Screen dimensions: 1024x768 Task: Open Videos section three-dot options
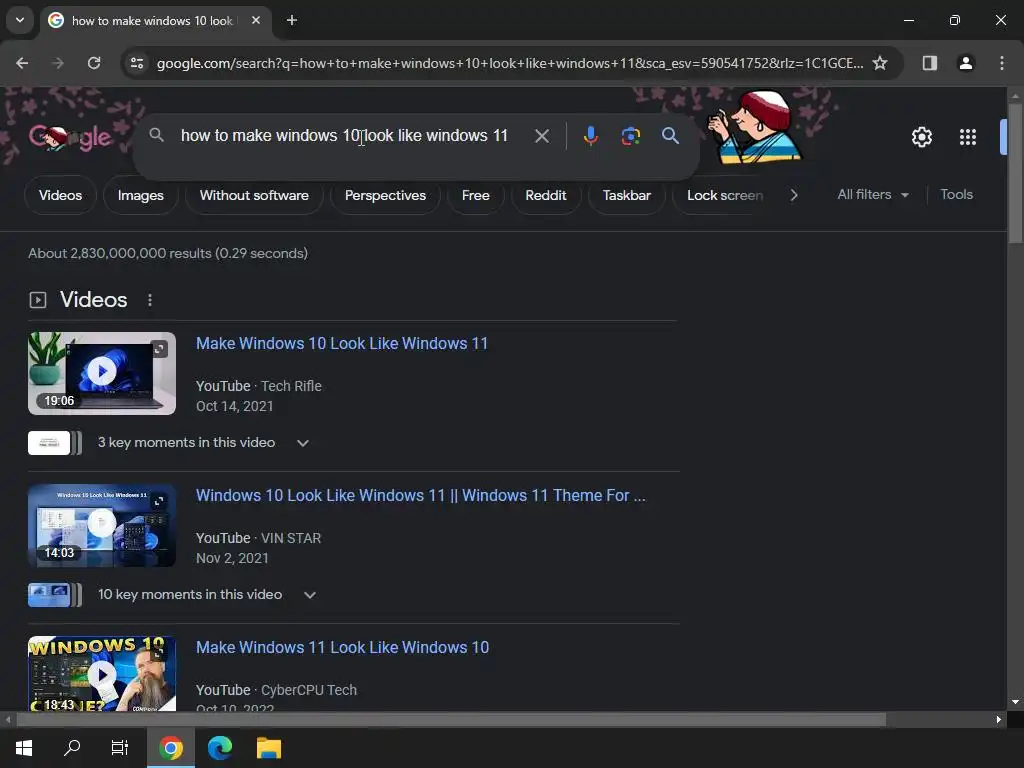150,300
